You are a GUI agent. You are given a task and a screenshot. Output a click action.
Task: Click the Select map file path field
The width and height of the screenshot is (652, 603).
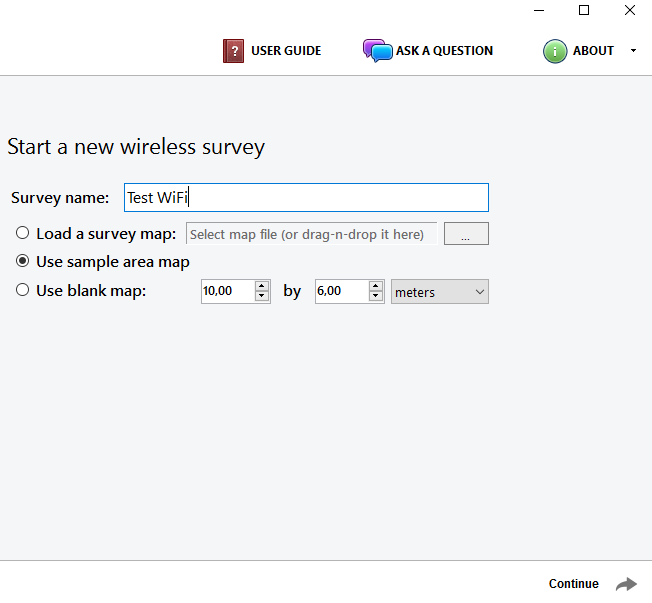coord(311,234)
